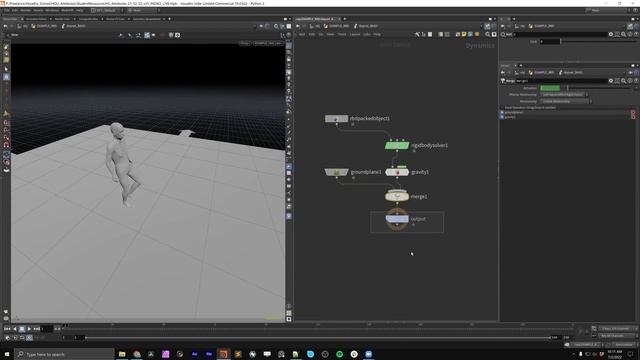Open the Windows Start menu
This screenshot has height=360, width=640.
[x=7, y=354]
